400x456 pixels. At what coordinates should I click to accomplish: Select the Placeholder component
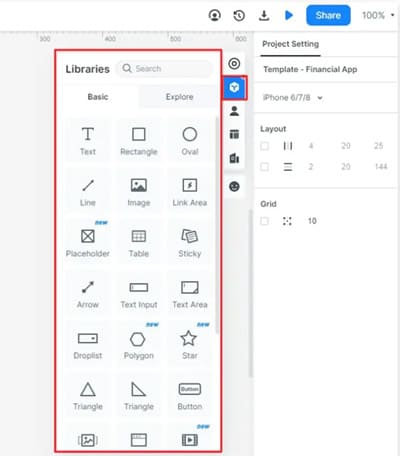pyautogui.click(x=88, y=243)
